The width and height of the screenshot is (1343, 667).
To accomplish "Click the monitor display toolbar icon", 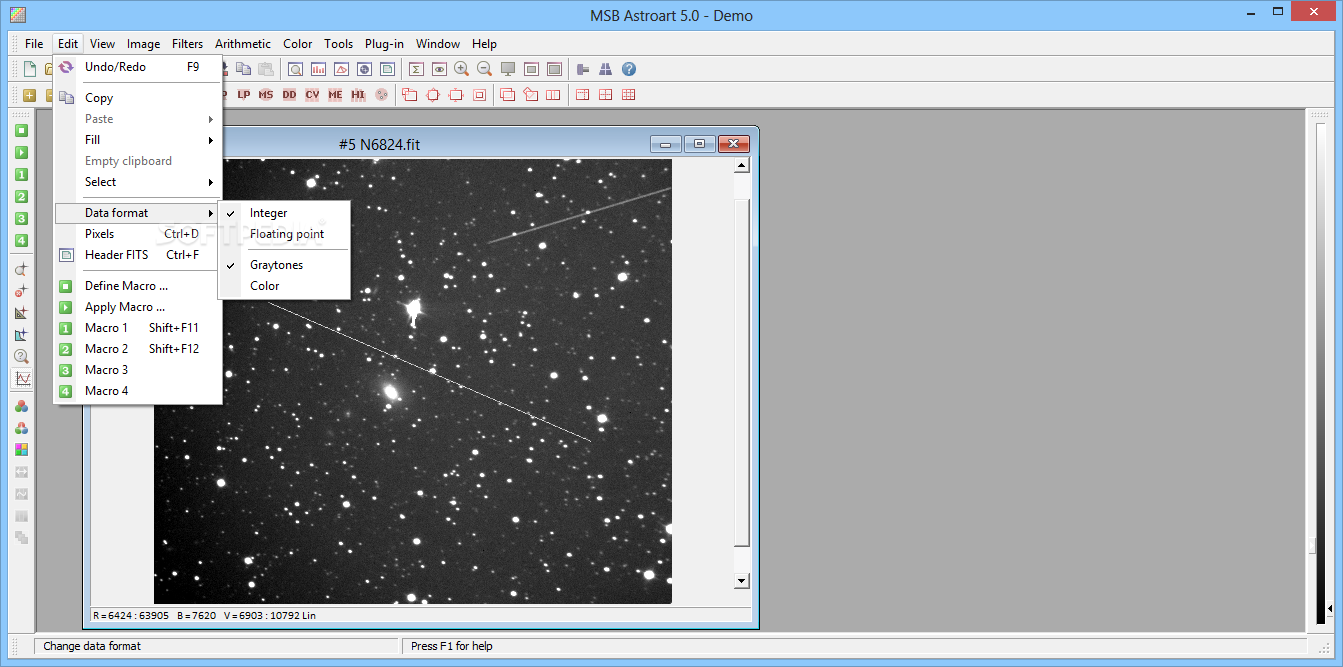I will point(508,69).
